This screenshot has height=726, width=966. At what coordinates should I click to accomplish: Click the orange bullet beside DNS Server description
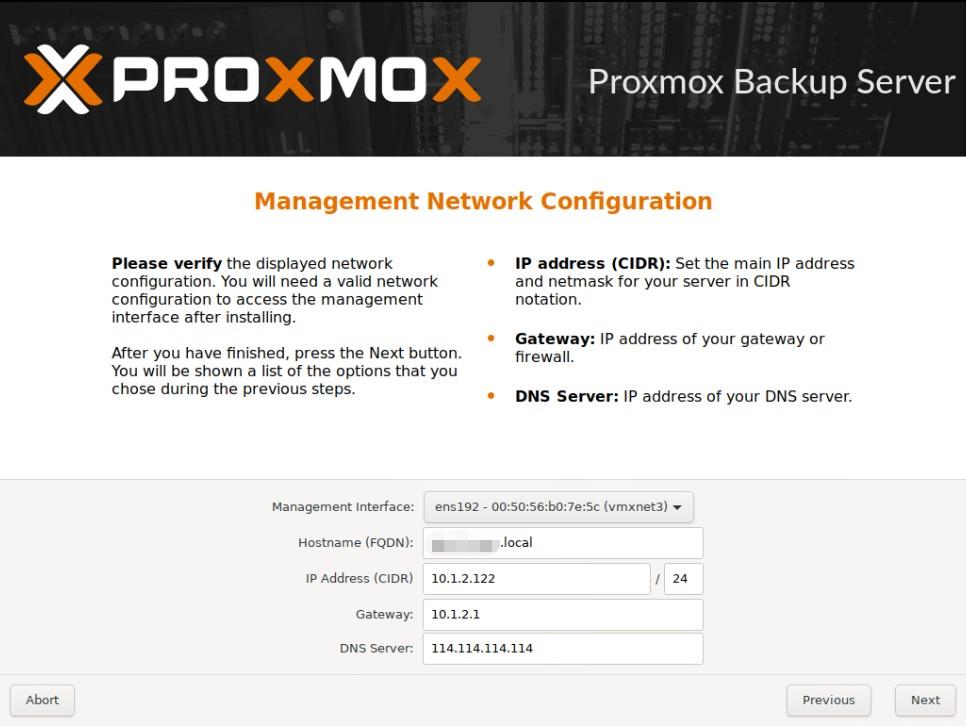[491, 396]
